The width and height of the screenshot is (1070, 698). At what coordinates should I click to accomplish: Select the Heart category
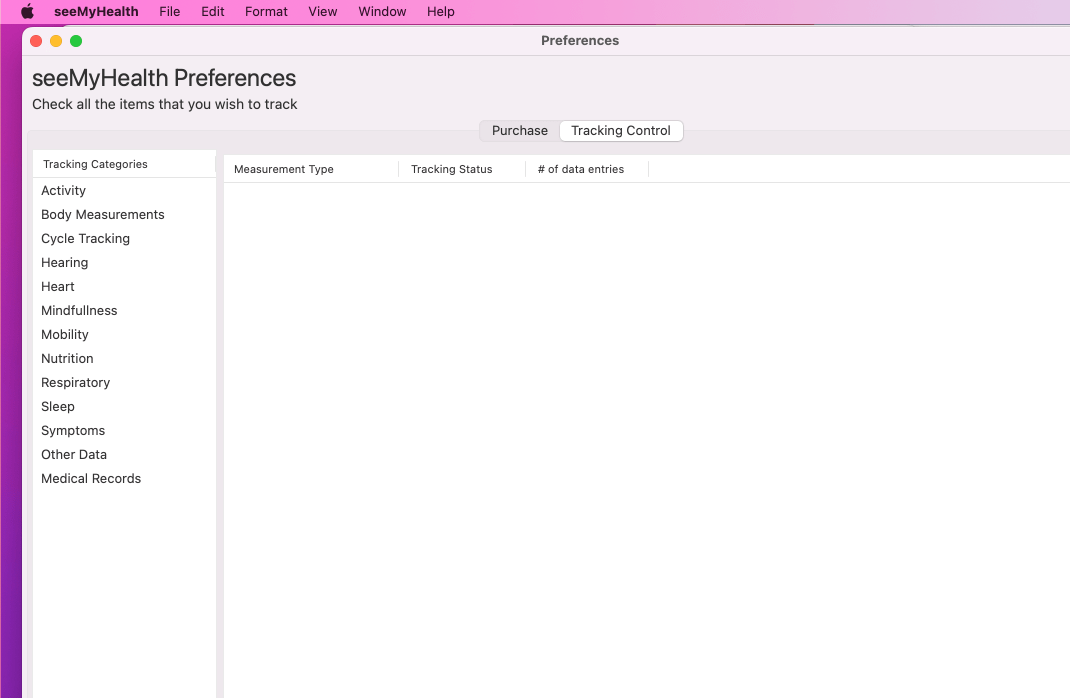click(124, 287)
